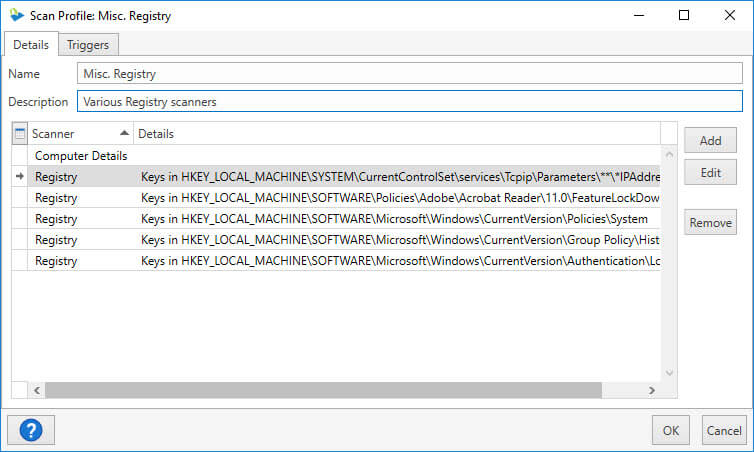Click the scrollbar right arrow
The height and width of the screenshot is (452, 754).
652,390
